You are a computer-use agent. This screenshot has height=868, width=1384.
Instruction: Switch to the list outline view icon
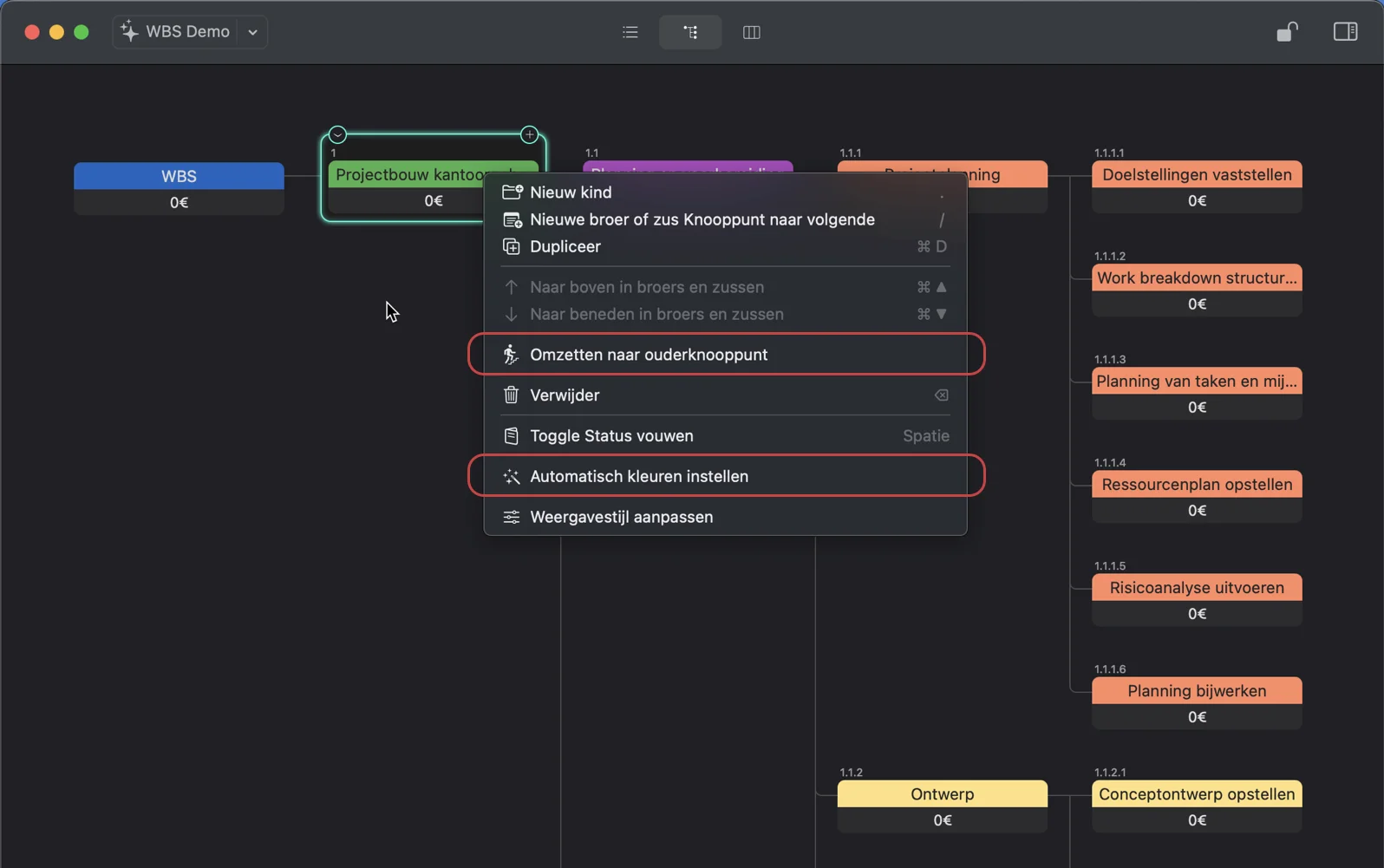click(x=630, y=32)
